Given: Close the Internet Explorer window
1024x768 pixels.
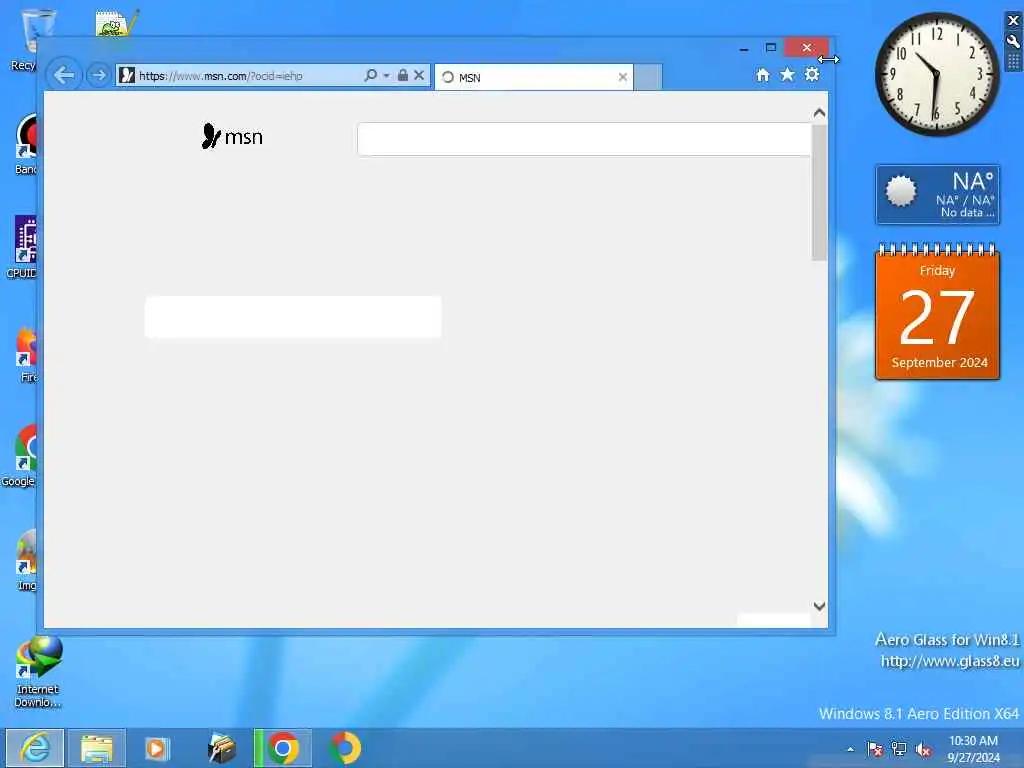Looking at the screenshot, I should coord(807,47).
